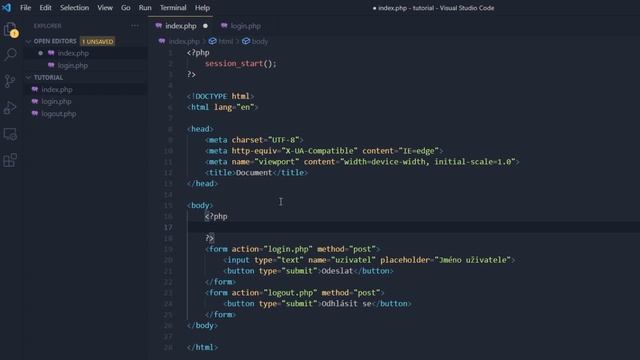Open the Explorer view in activity bar
The height and width of the screenshot is (360, 640).
10,29
